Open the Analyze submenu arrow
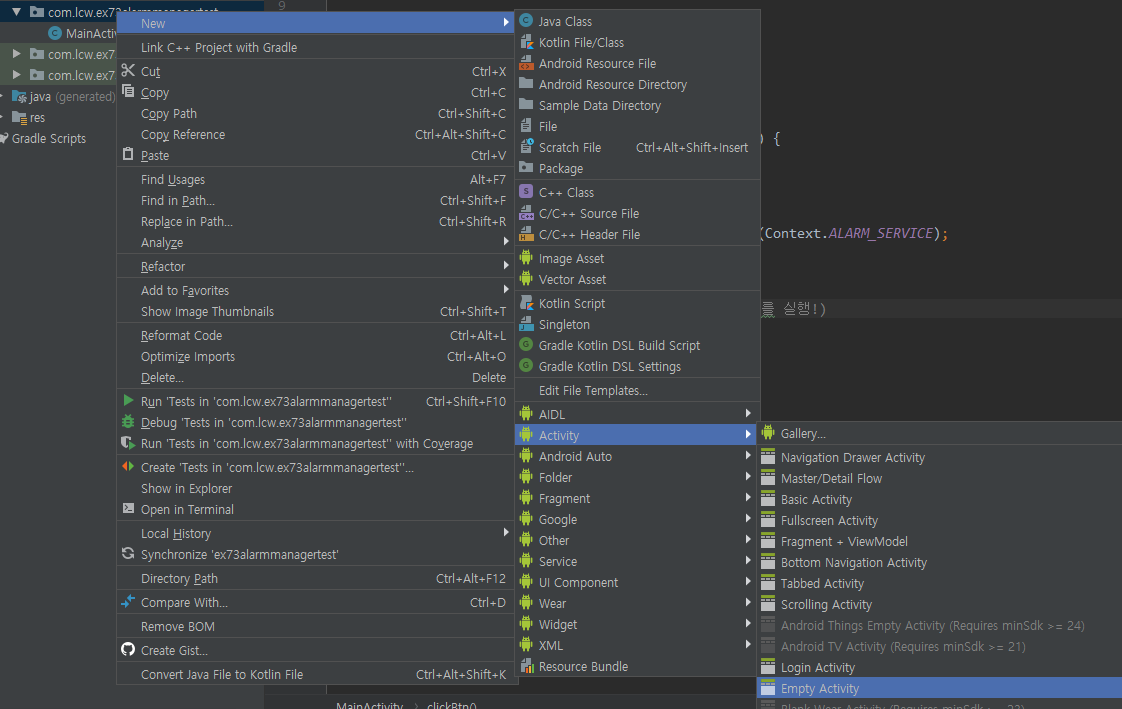The width and height of the screenshot is (1122, 709). tap(506, 242)
